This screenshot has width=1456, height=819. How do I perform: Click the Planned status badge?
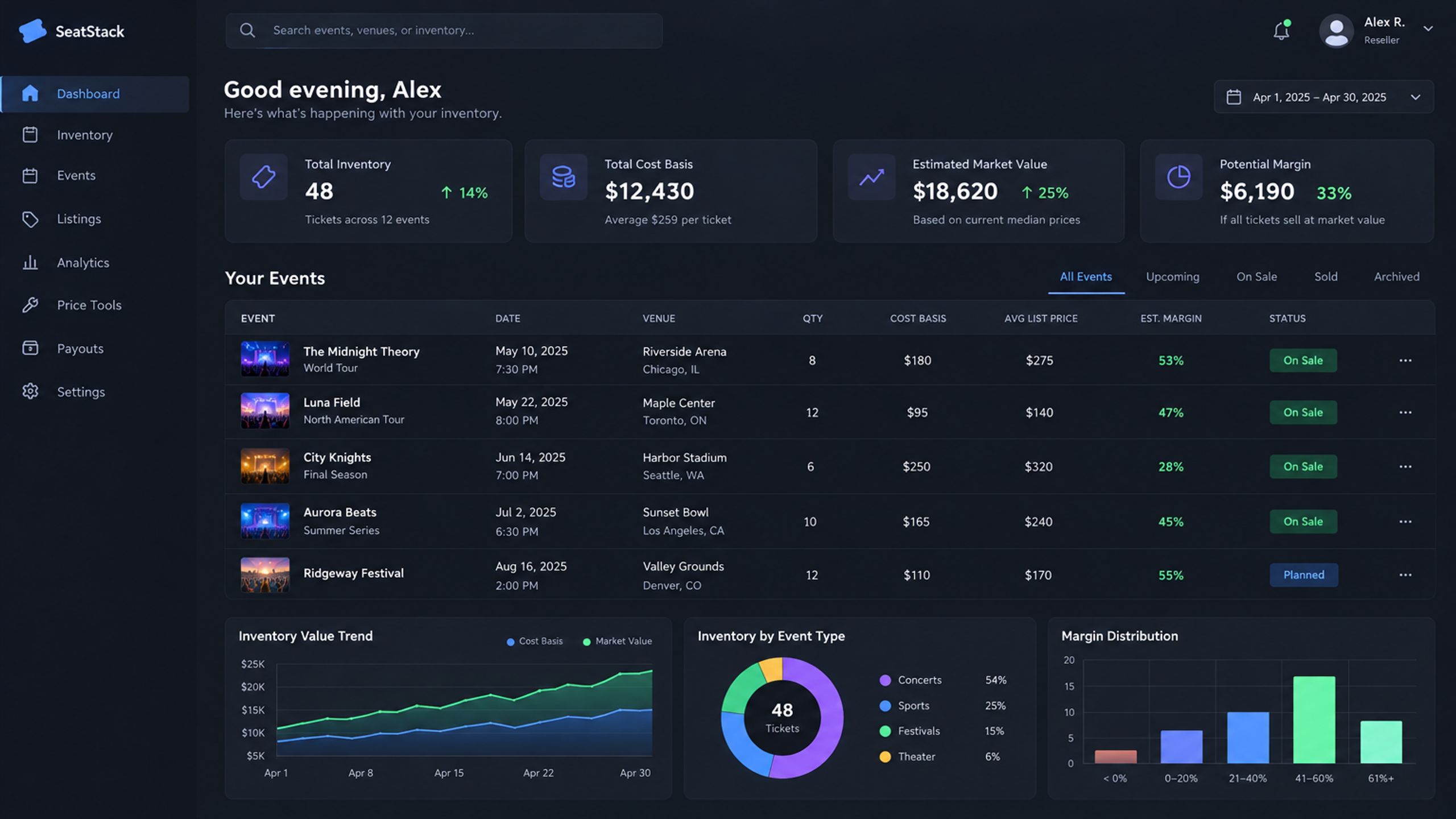coord(1304,575)
